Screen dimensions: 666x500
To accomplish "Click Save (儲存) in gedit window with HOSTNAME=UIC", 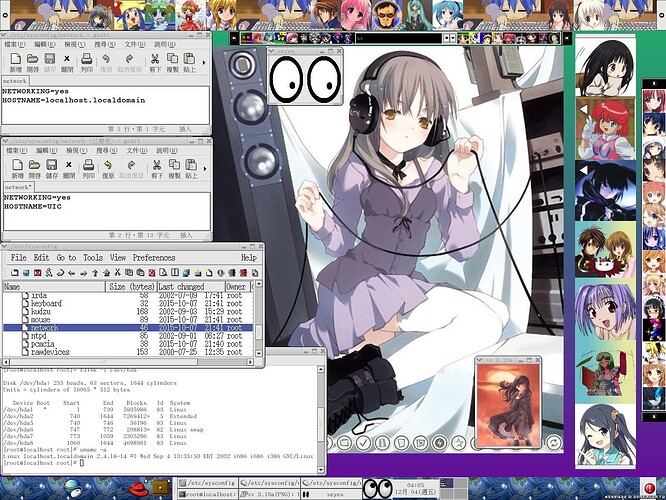I will click(x=52, y=169).
